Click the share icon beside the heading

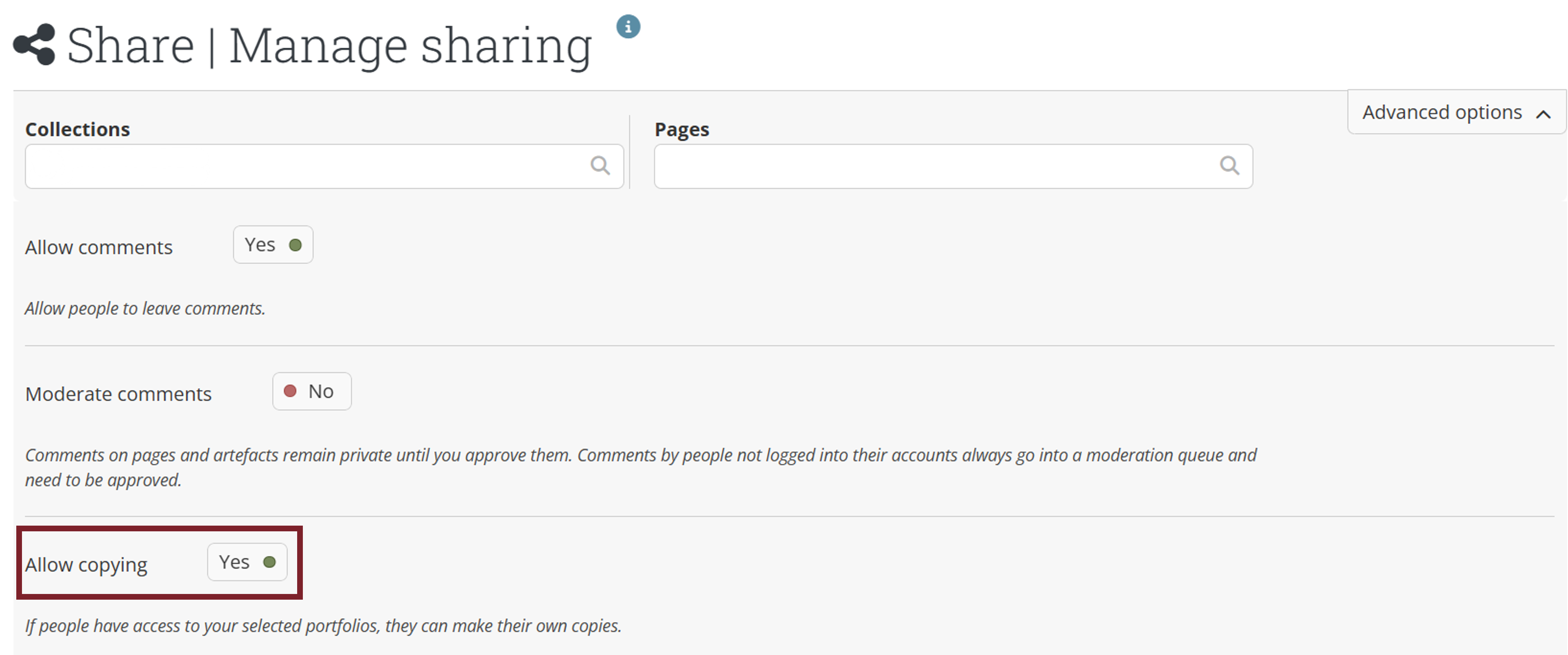tap(35, 44)
